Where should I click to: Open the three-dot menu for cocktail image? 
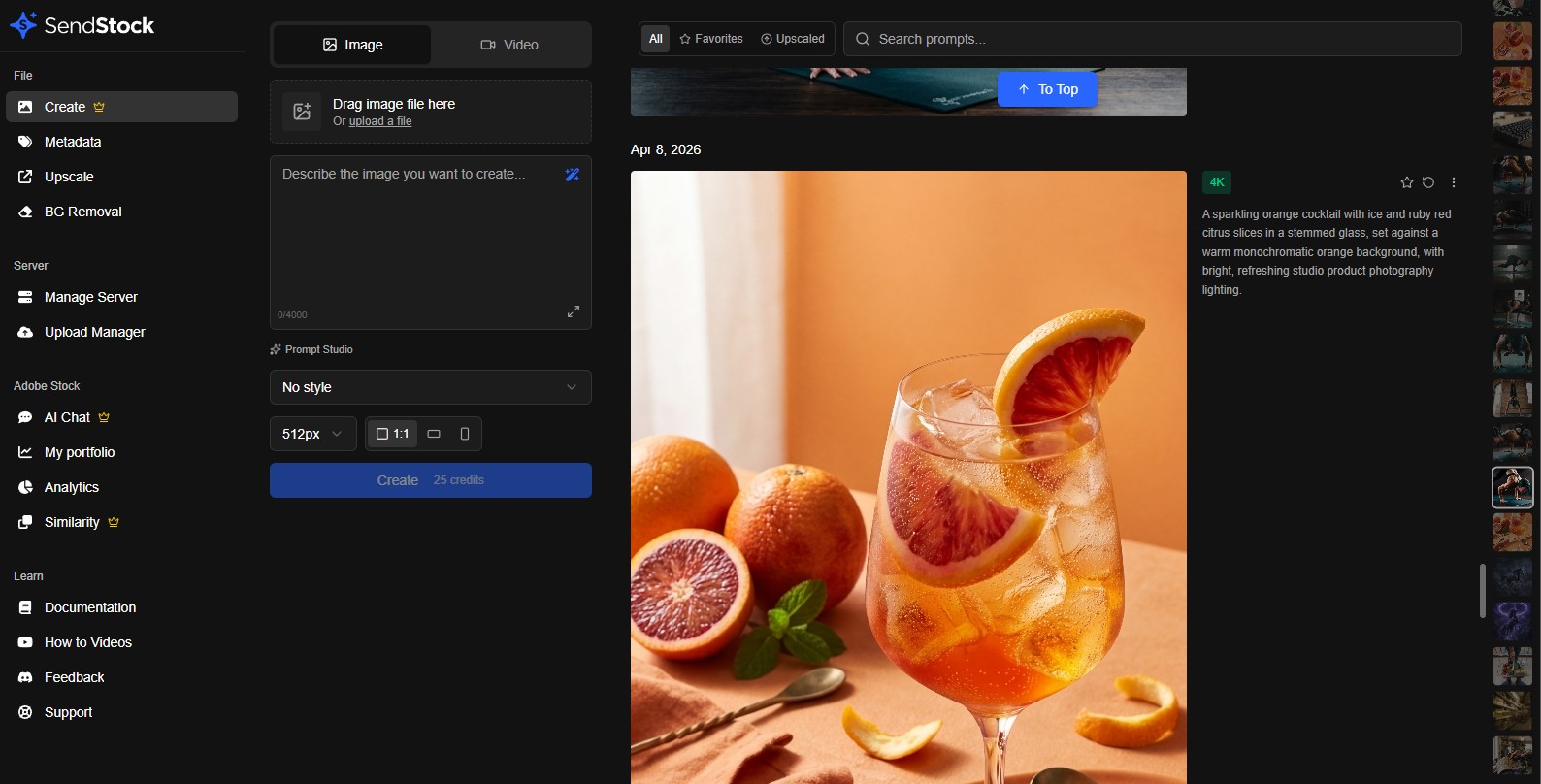tap(1454, 182)
